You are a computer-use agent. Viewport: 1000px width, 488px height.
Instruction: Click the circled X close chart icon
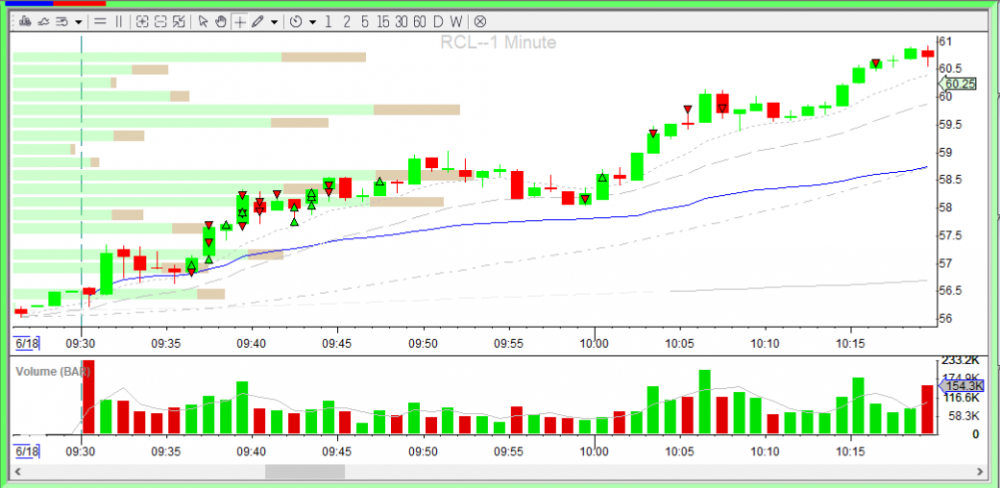[x=480, y=21]
